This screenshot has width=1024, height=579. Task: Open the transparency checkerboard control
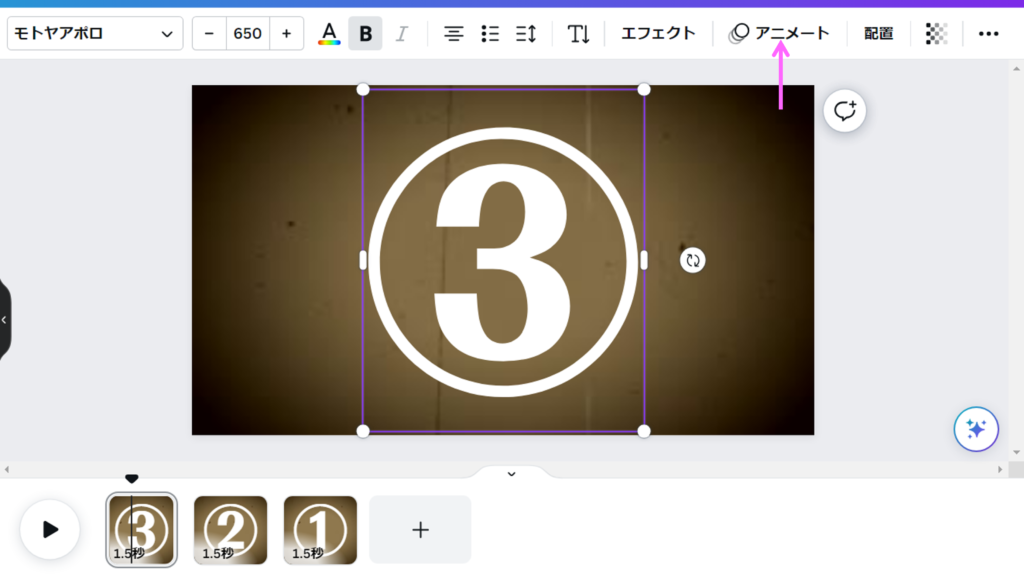[936, 34]
